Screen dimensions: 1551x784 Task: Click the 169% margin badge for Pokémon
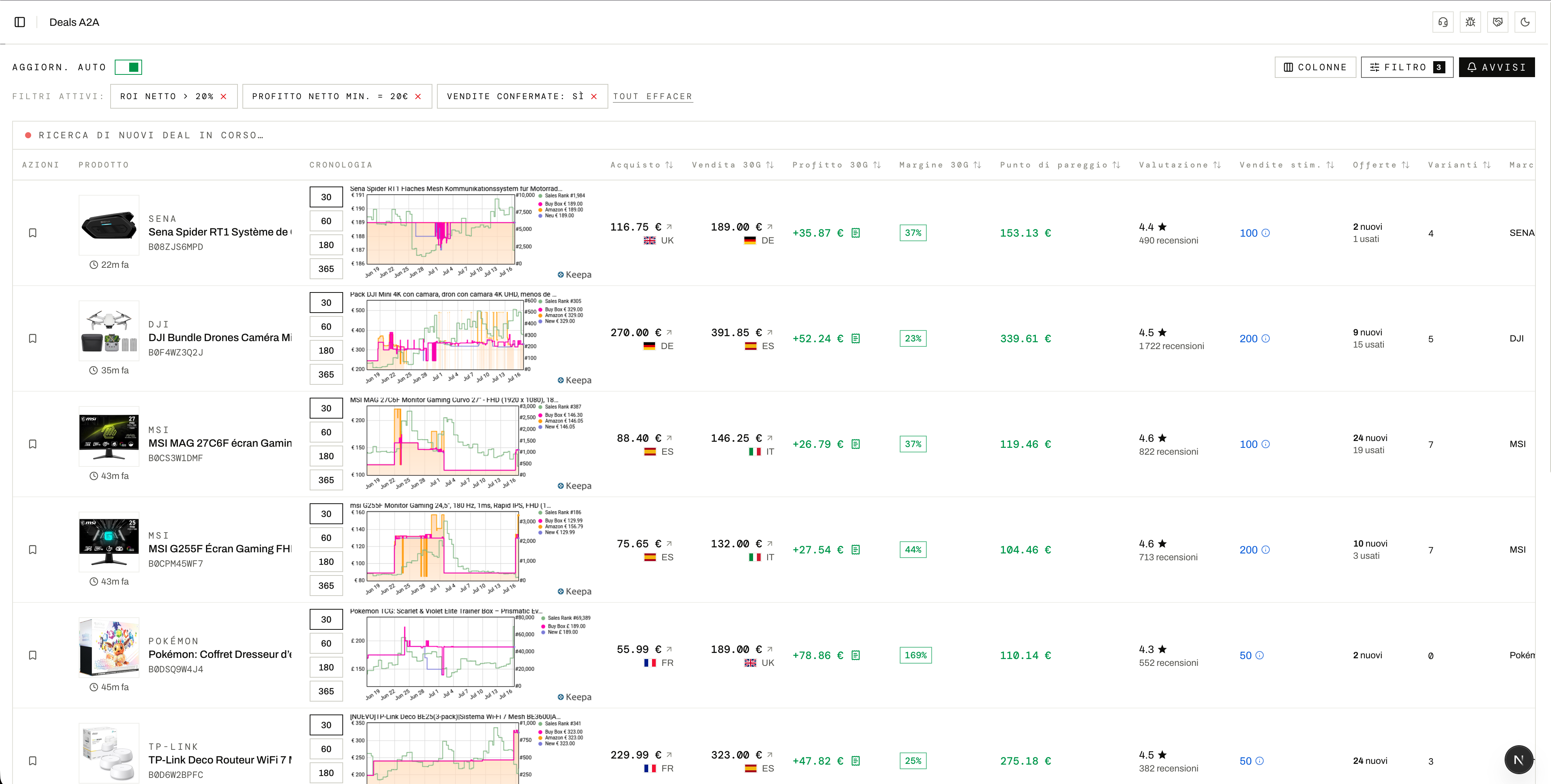tap(915, 655)
